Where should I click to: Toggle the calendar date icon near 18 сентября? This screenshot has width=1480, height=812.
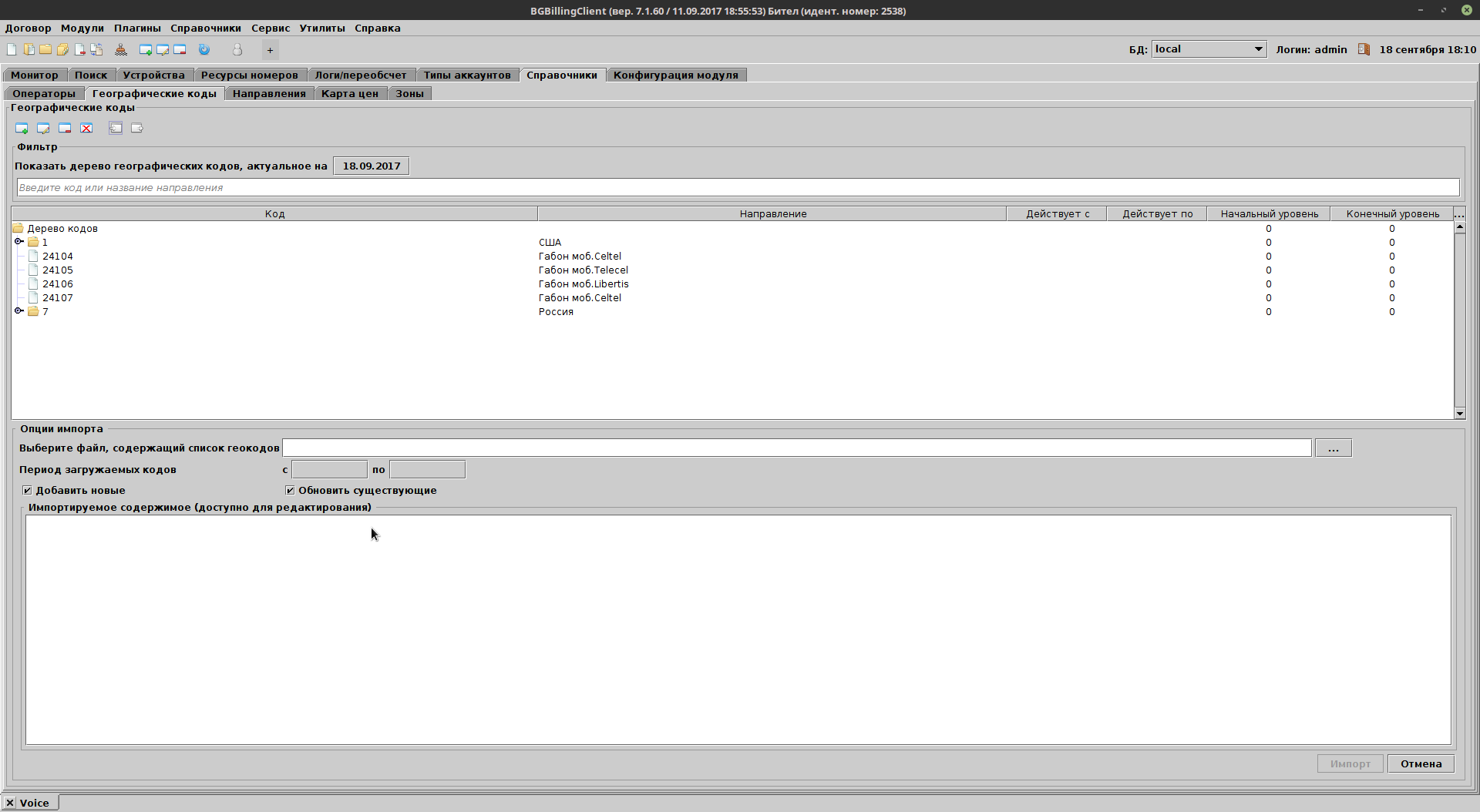[1364, 49]
